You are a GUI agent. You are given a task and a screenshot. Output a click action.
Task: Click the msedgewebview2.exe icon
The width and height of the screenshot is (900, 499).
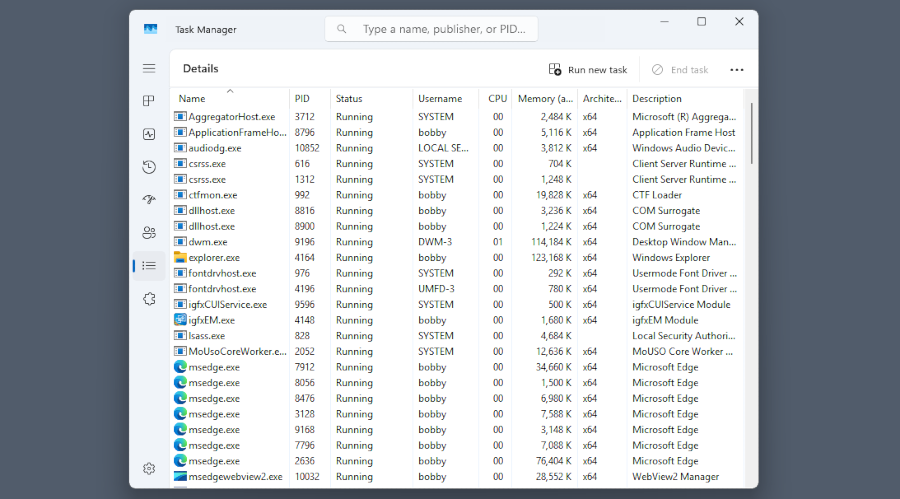(x=180, y=477)
